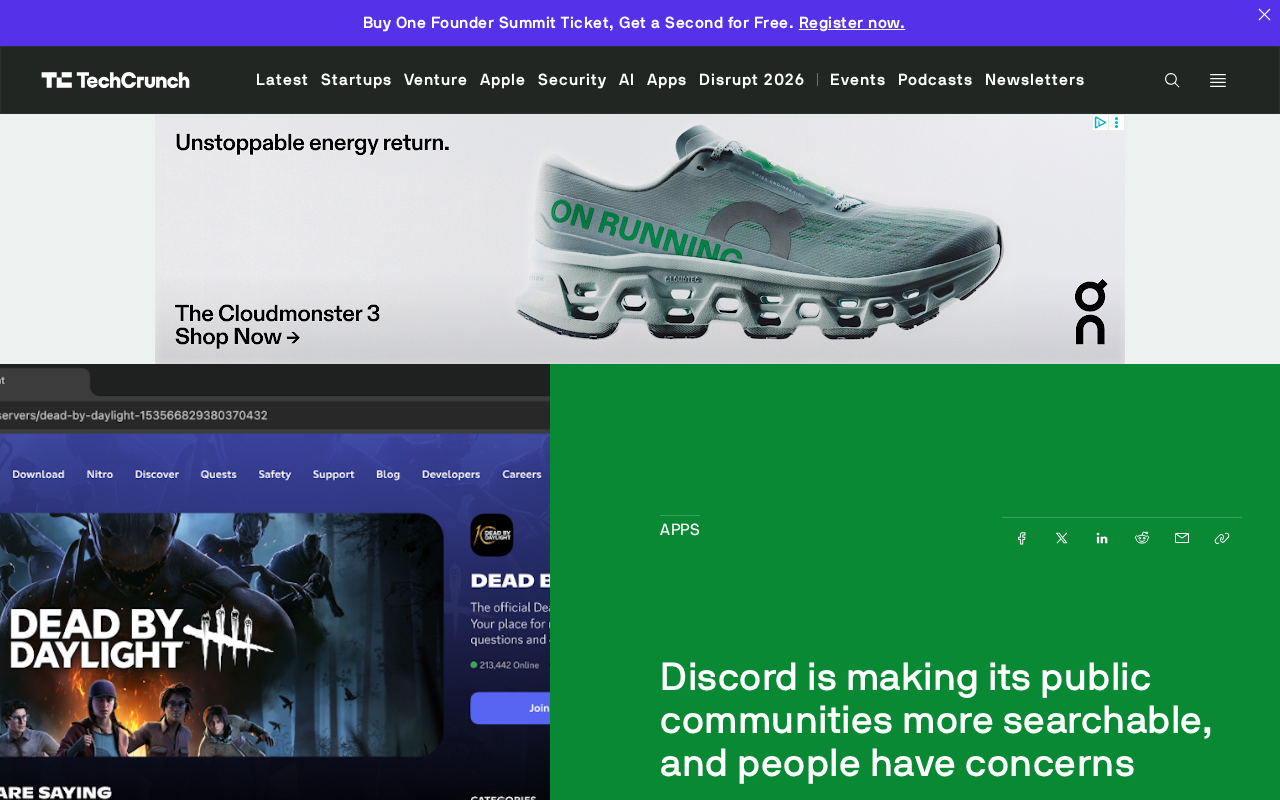Click the Register now link
1280x800 pixels.
852,22
